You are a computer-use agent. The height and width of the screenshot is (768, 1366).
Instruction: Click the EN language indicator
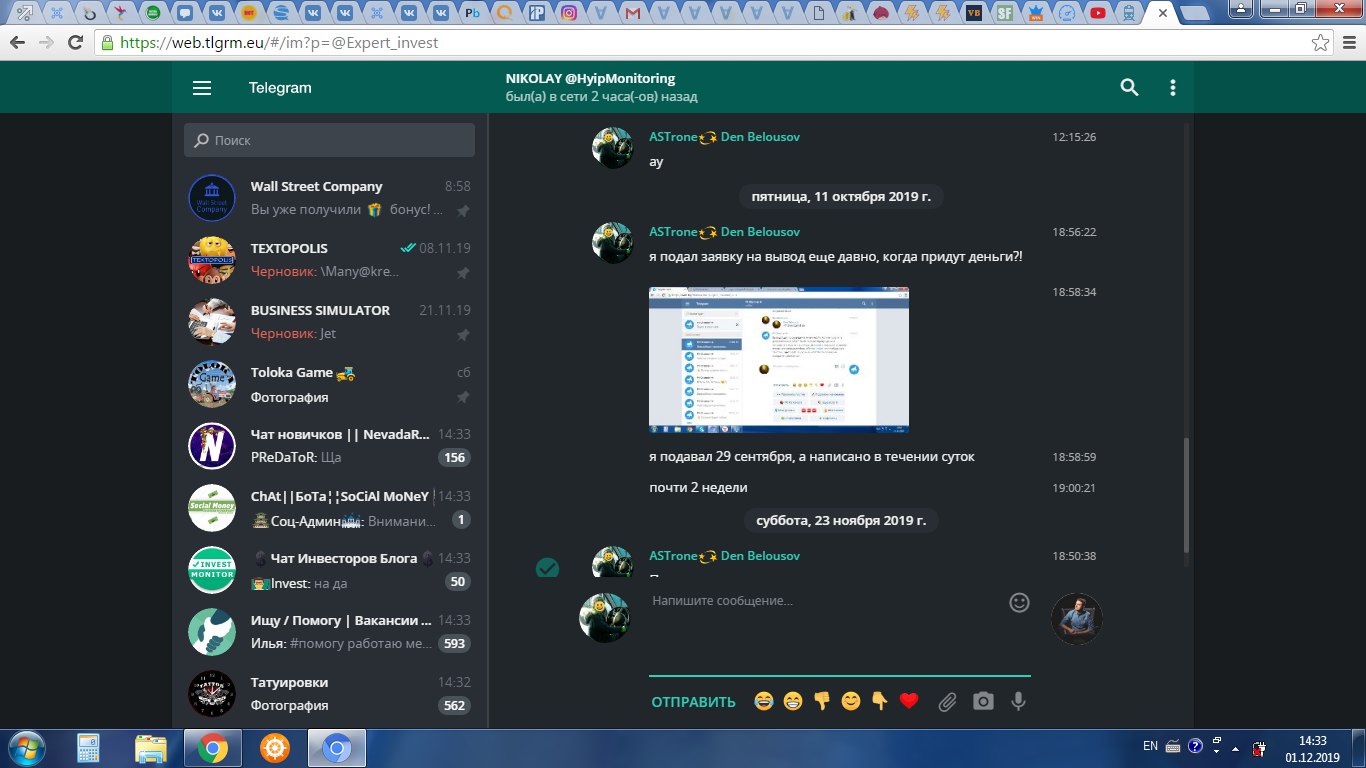(x=1150, y=746)
